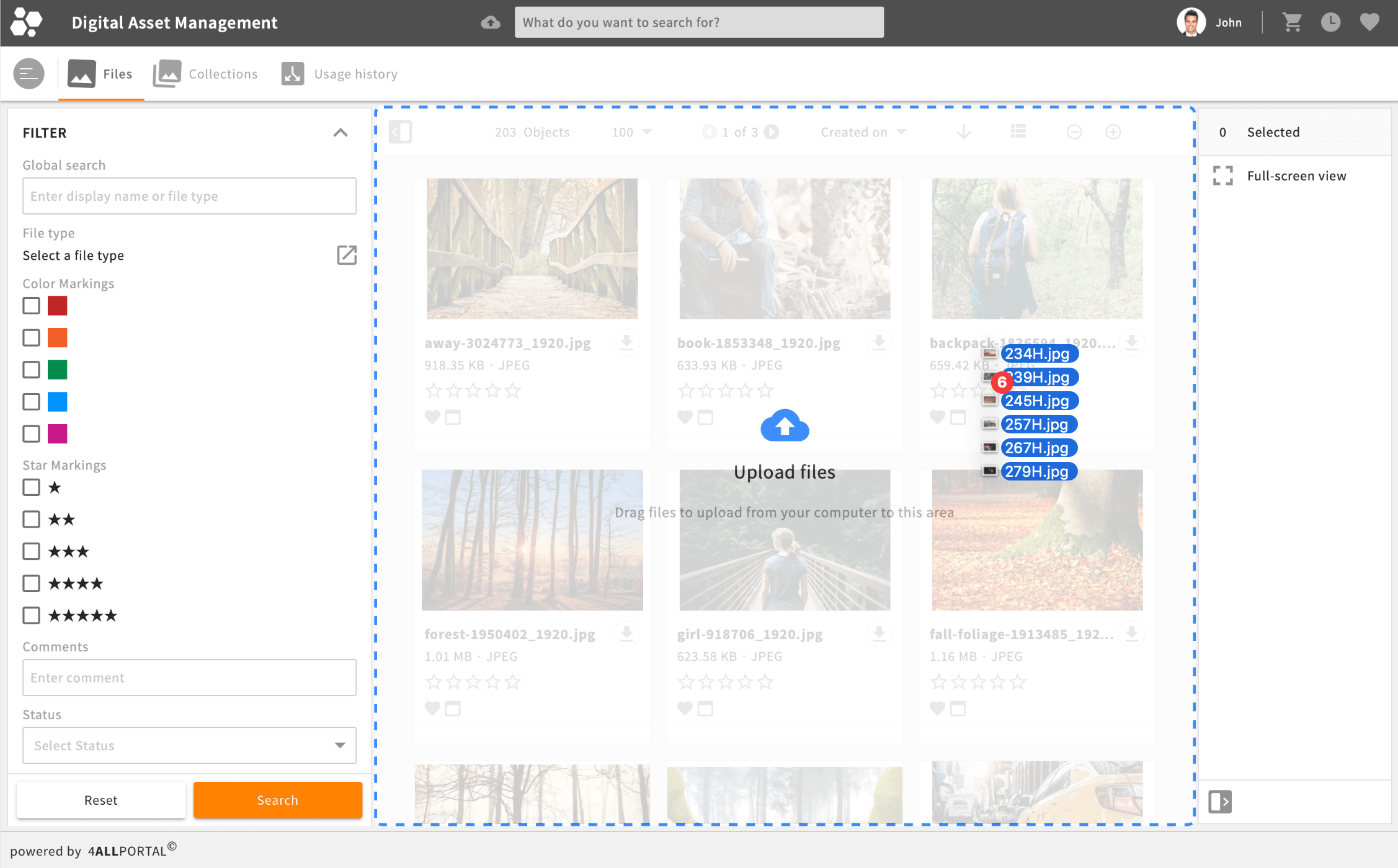Go to previous page arrow

(x=708, y=132)
